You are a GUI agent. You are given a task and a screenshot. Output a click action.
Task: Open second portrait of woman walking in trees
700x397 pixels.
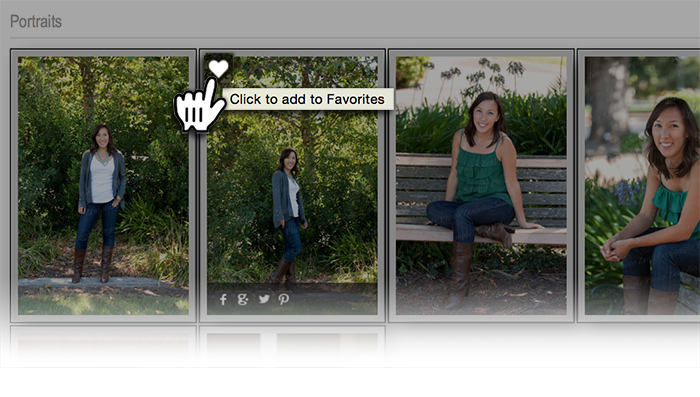[292, 185]
